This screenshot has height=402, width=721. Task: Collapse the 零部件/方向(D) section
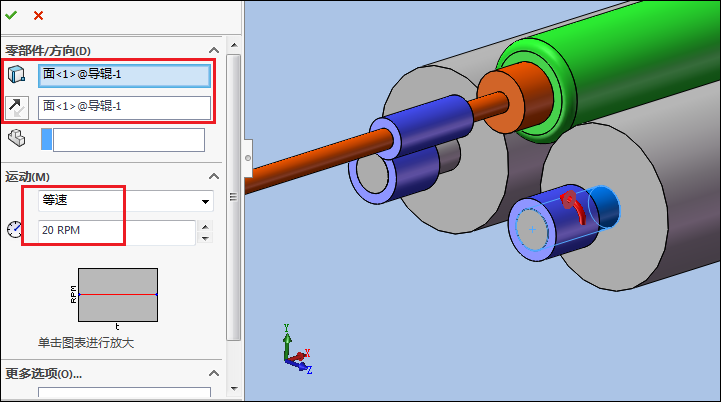click(x=214, y=50)
